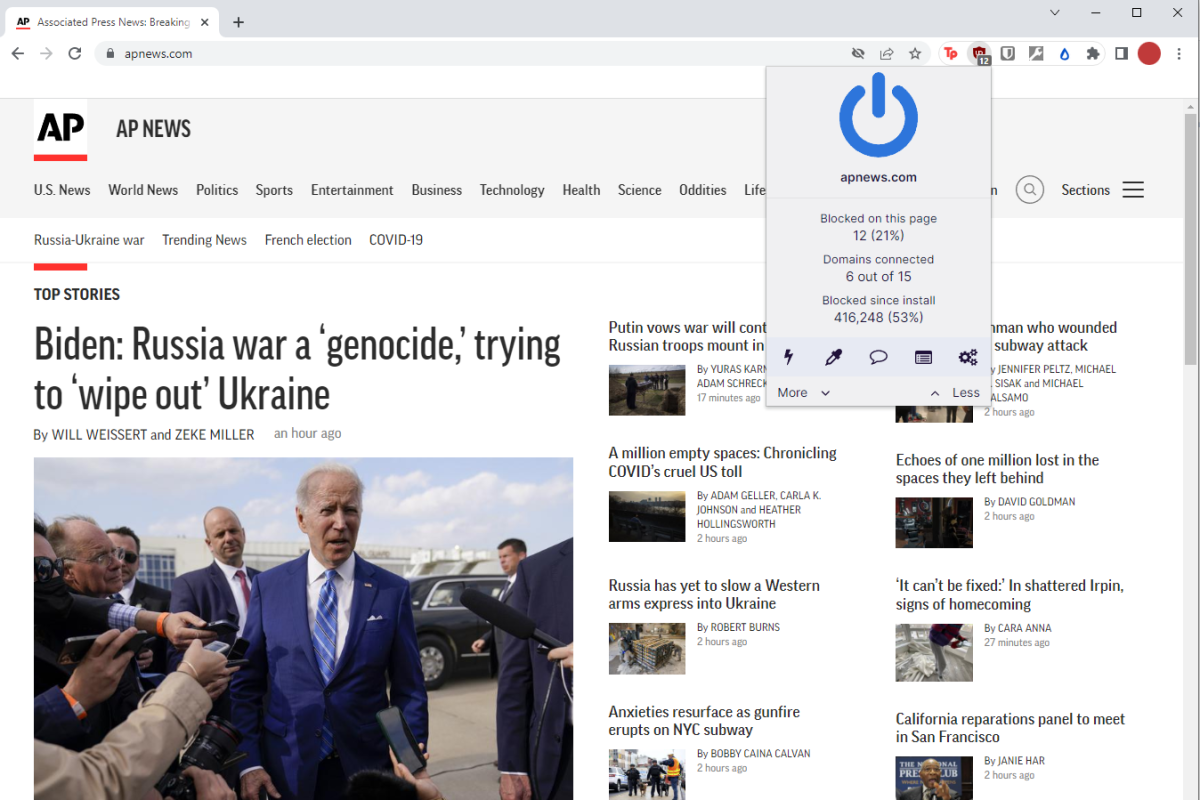This screenshot has height=800, width=1200.
Task: Open Biden 'genocide' headline story
Action: pyautogui.click(x=297, y=369)
